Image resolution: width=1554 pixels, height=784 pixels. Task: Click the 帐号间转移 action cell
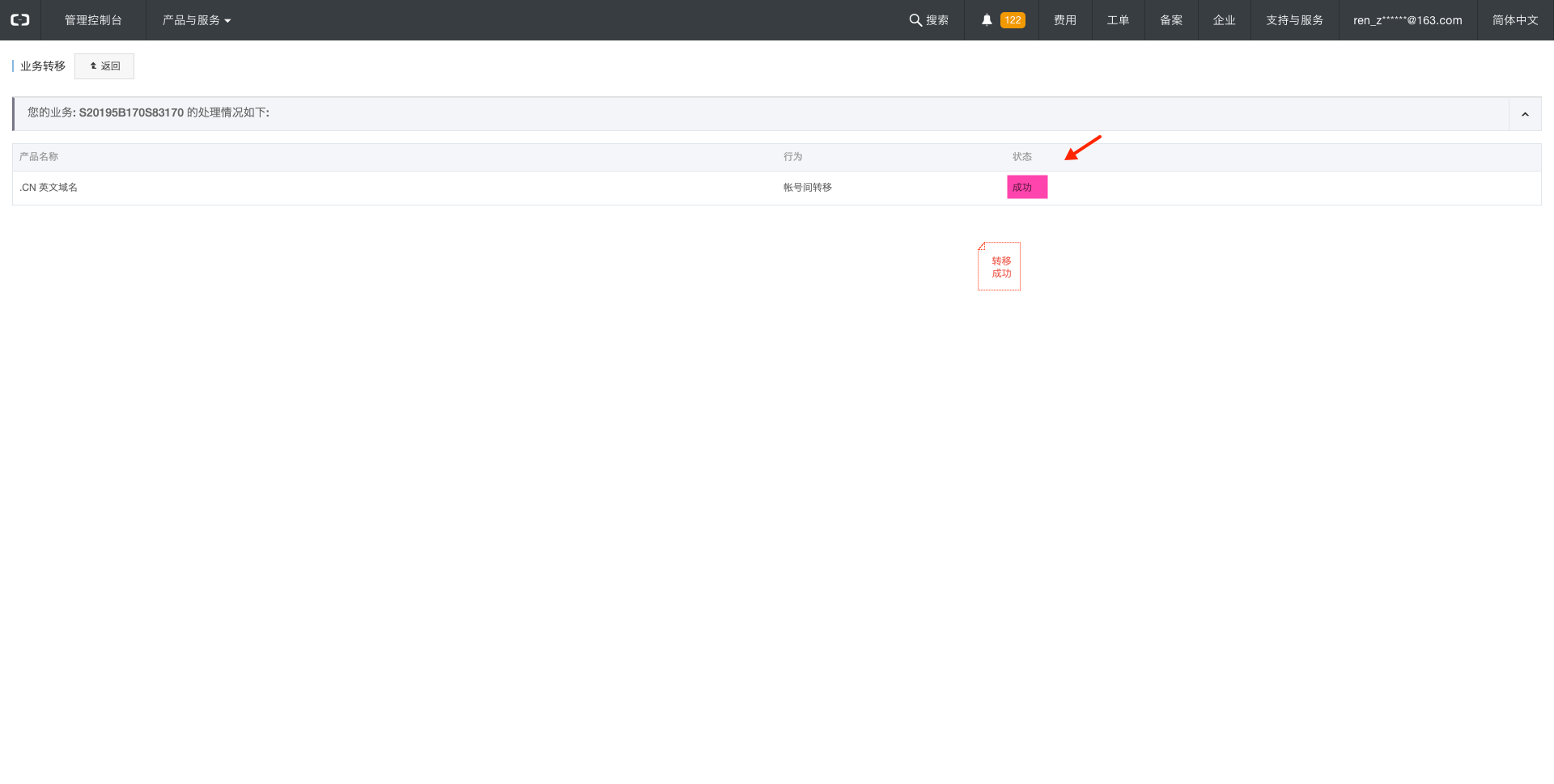[807, 188]
